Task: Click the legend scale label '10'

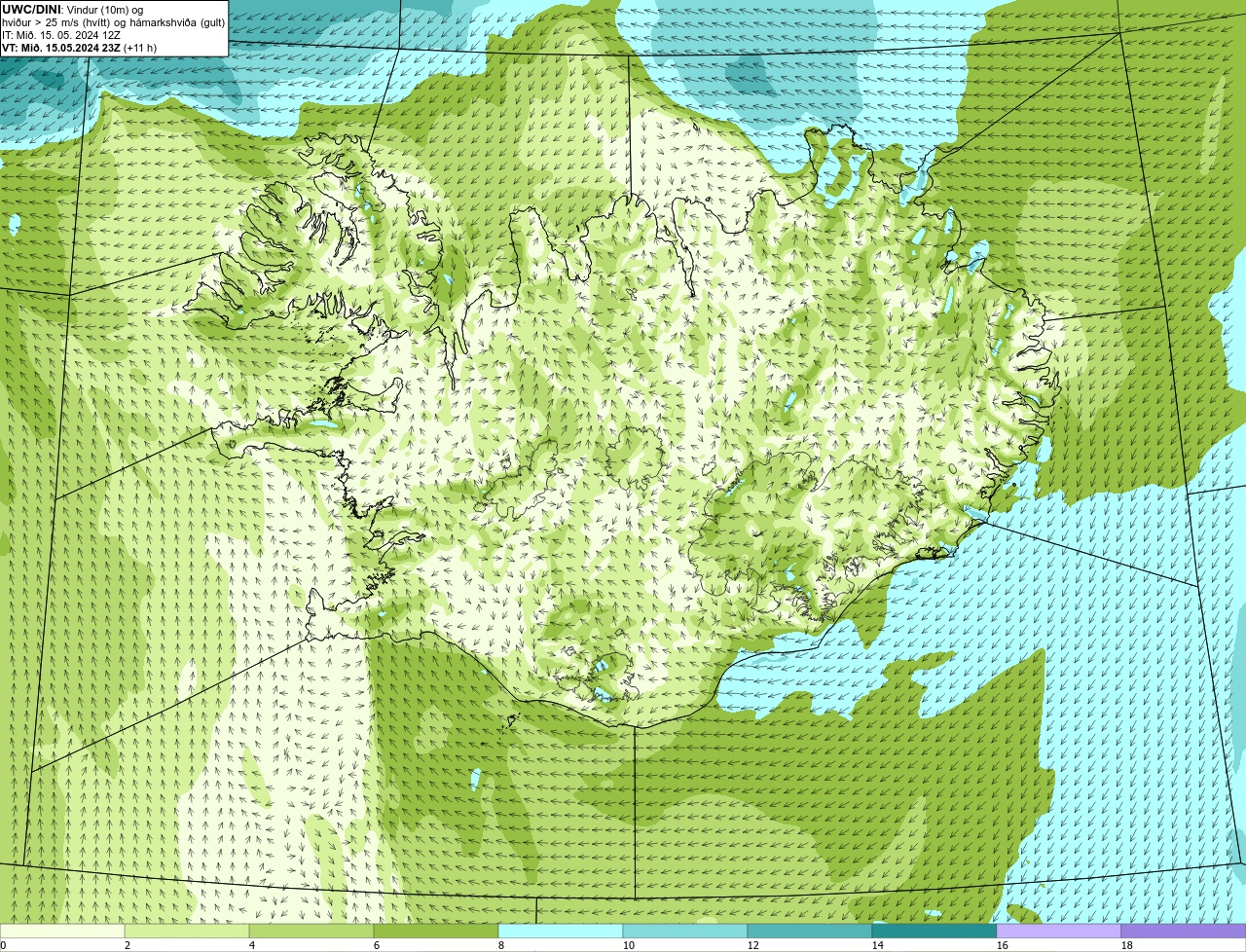Action: click(x=629, y=945)
